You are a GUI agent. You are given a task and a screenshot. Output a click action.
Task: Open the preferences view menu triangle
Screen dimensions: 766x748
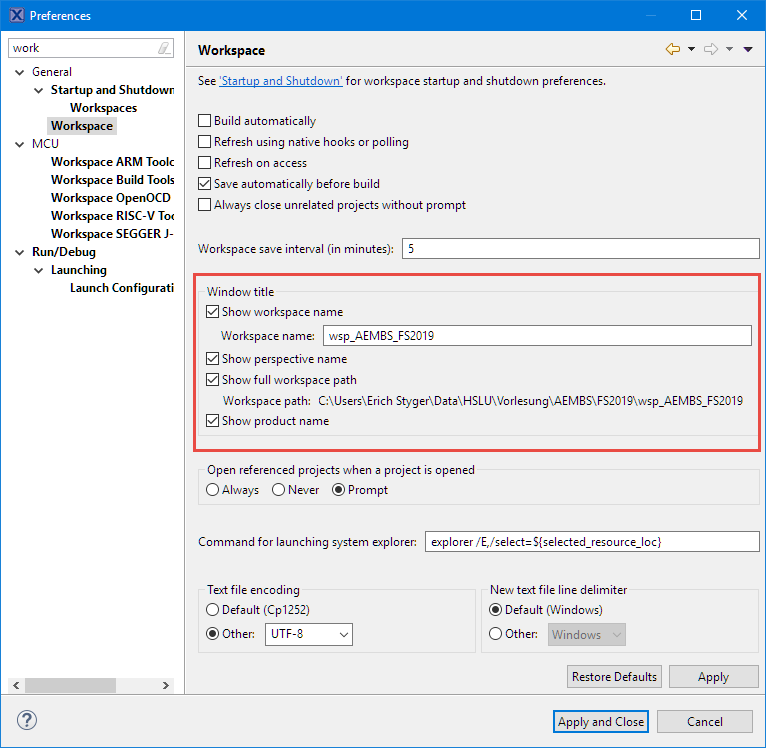tap(748, 49)
